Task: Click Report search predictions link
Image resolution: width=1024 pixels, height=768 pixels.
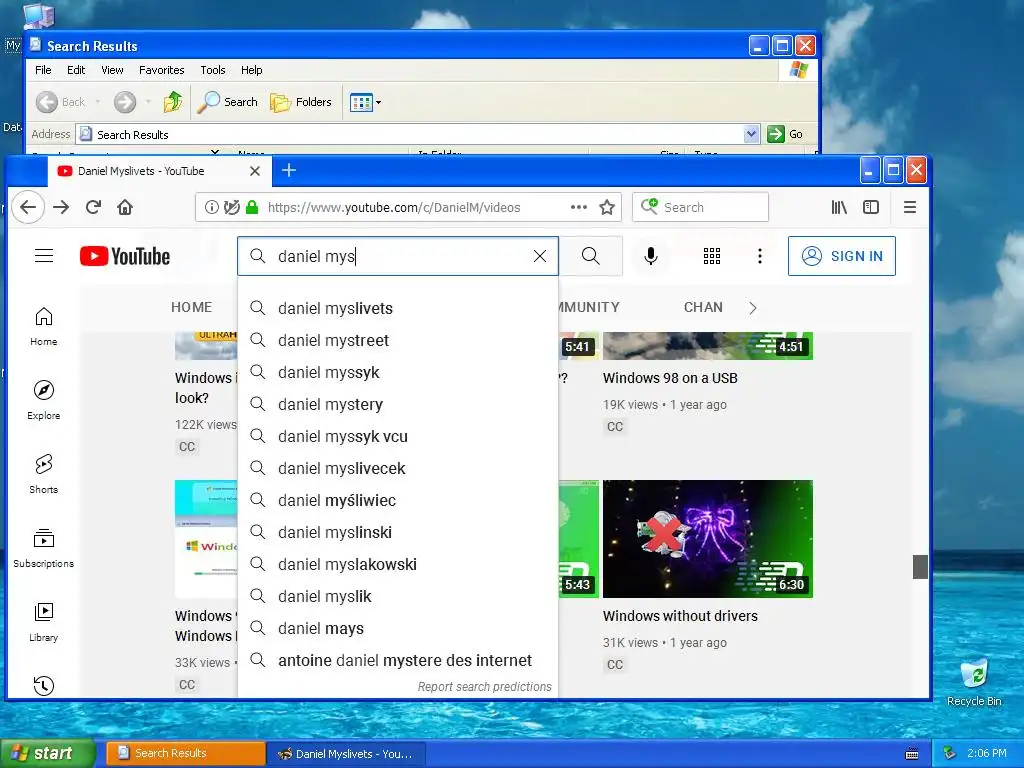Action: pyautogui.click(x=485, y=686)
